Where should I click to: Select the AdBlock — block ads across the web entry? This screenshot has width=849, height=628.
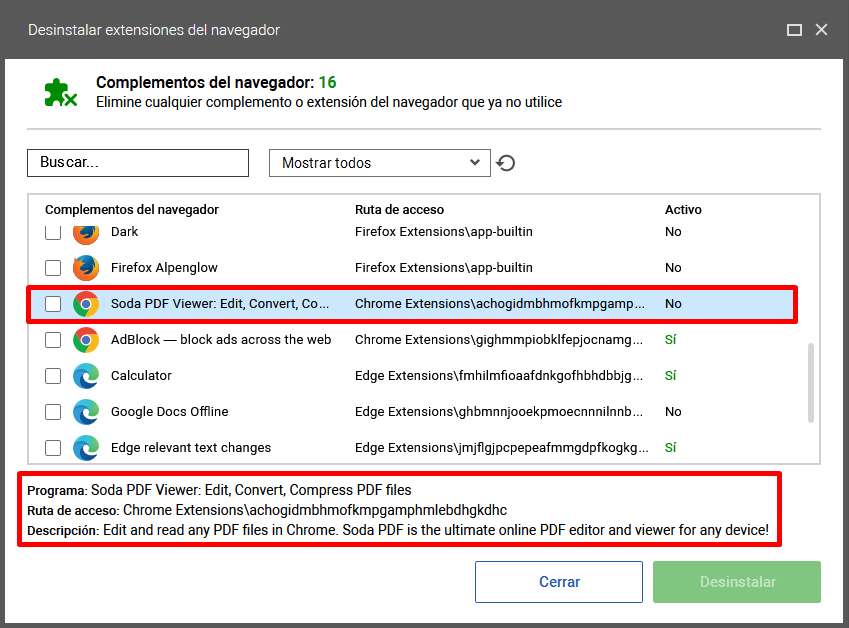[x=221, y=339]
